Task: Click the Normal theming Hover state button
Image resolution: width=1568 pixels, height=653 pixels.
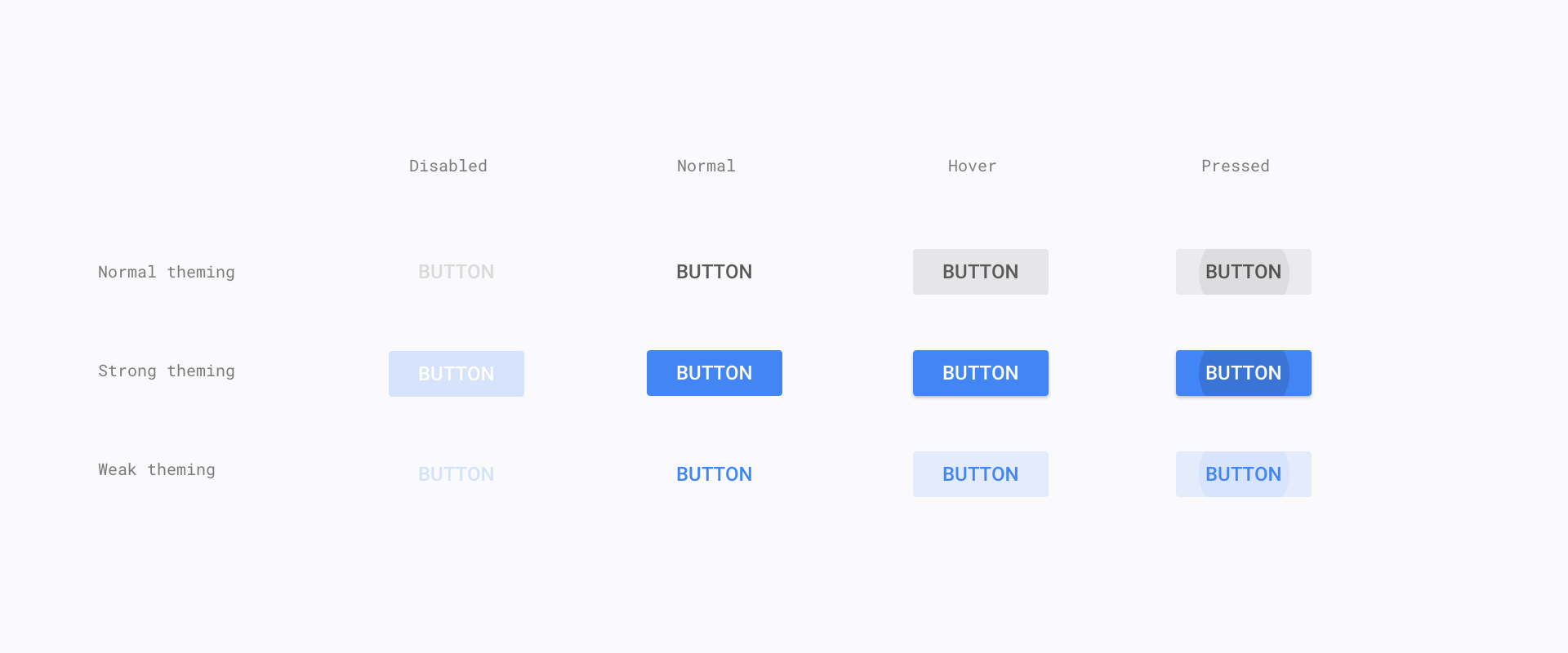Action: tap(980, 272)
